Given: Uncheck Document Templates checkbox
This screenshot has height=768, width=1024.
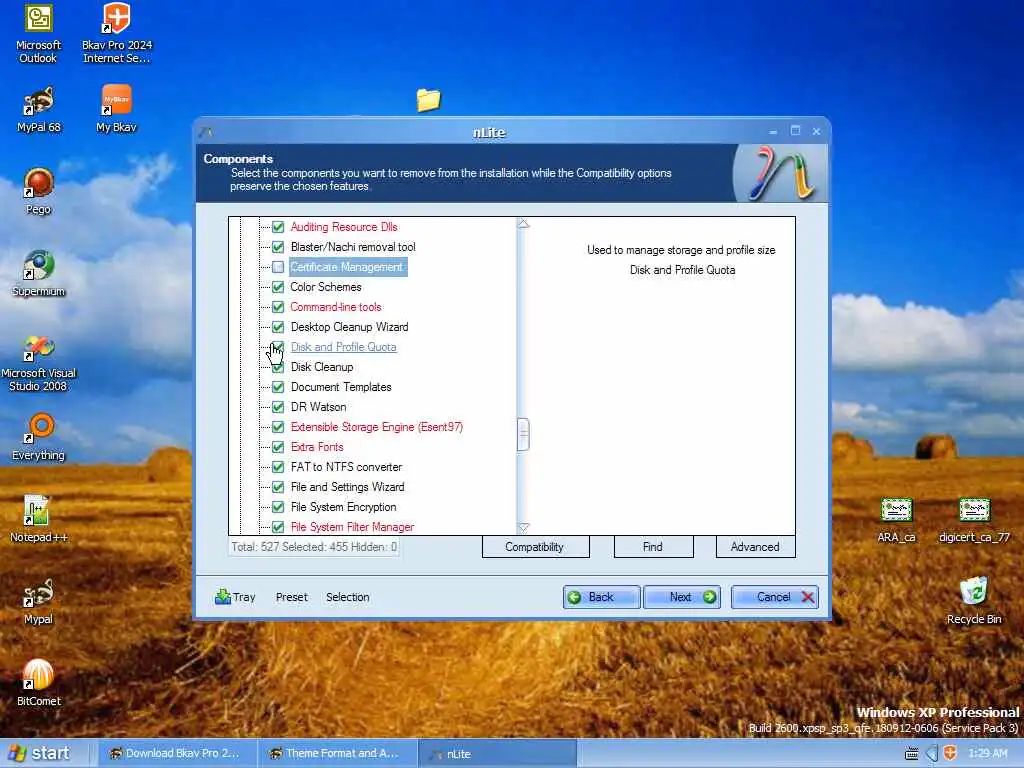Looking at the screenshot, I should (x=278, y=387).
